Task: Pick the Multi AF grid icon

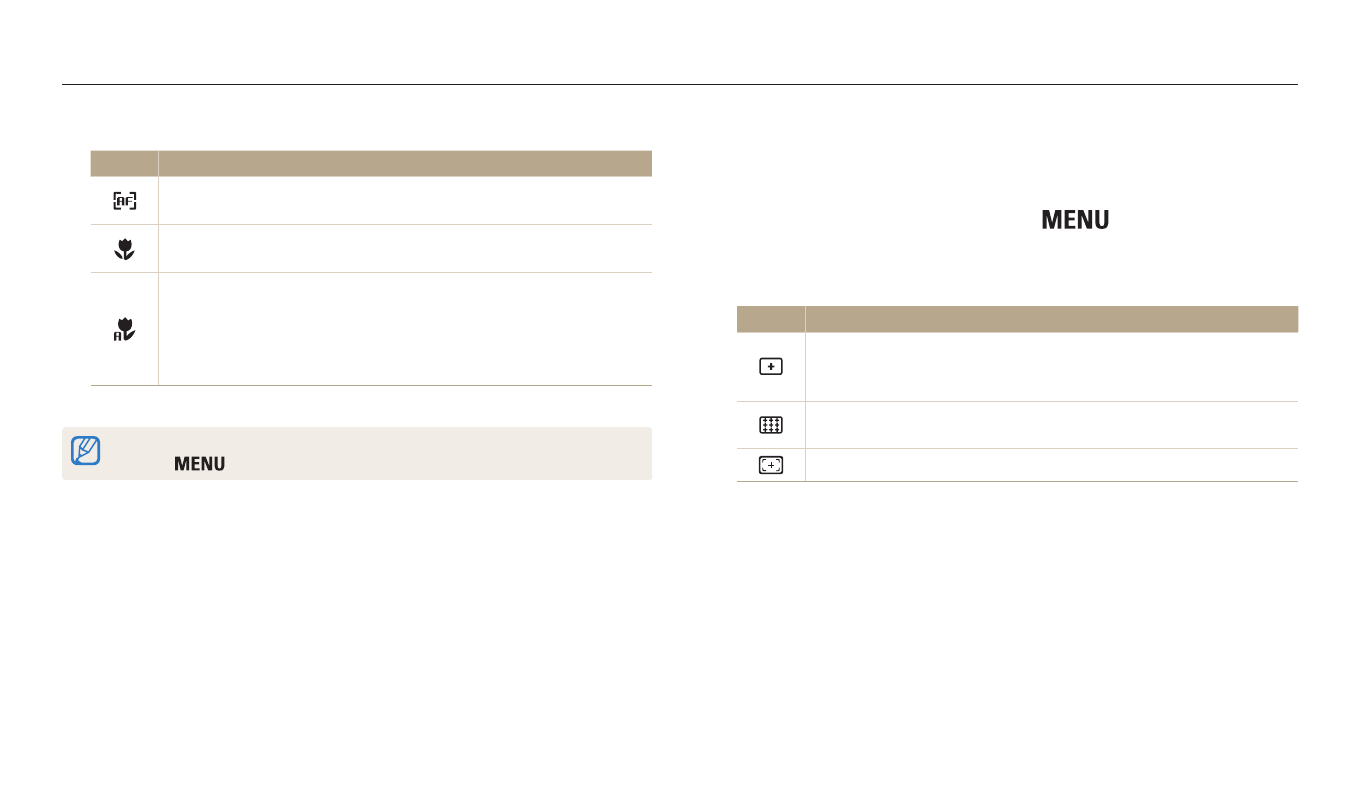Action: [x=770, y=425]
